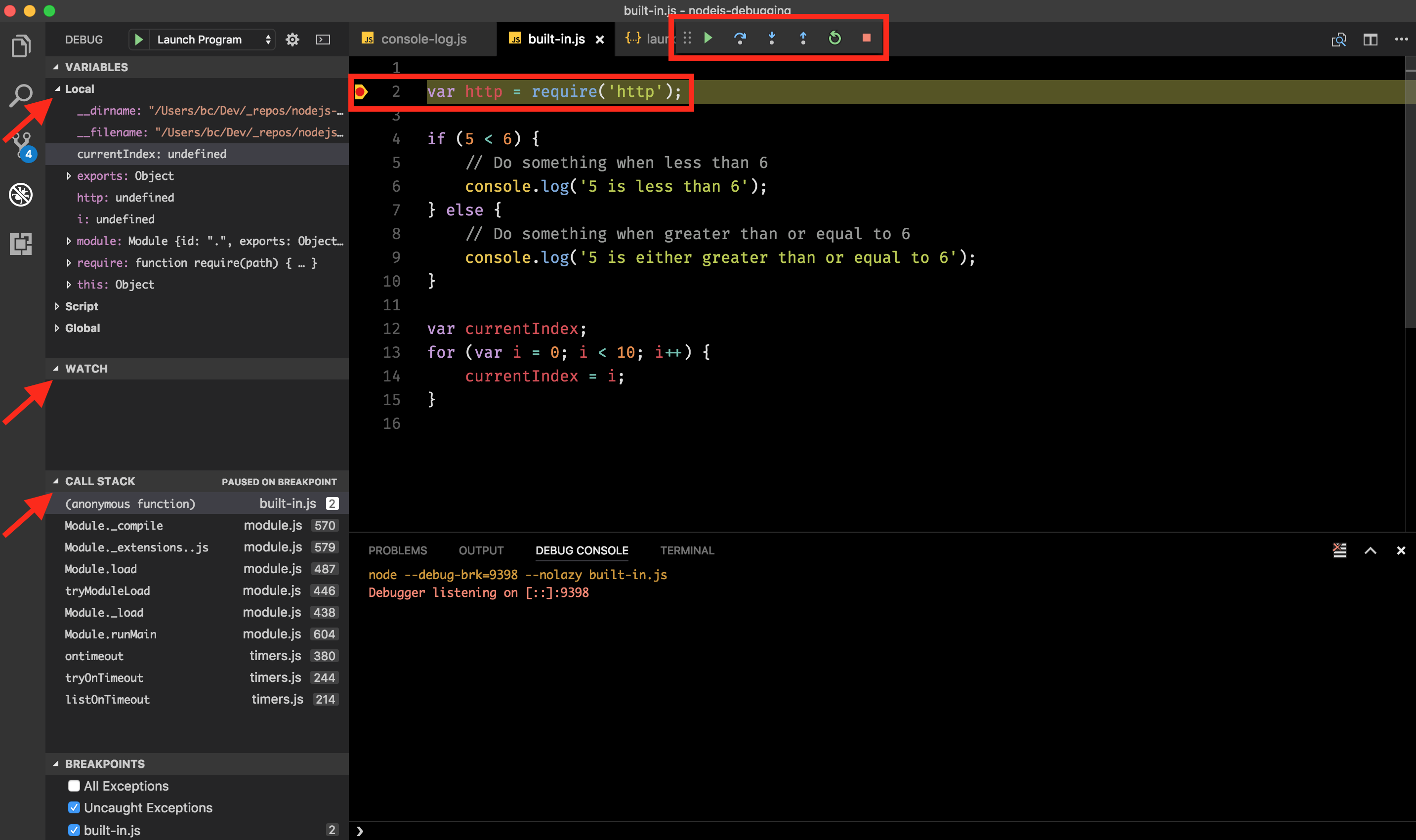Screen dimensions: 1416x840
Task: Select the Module.runMain stack frame
Action: 197,634
